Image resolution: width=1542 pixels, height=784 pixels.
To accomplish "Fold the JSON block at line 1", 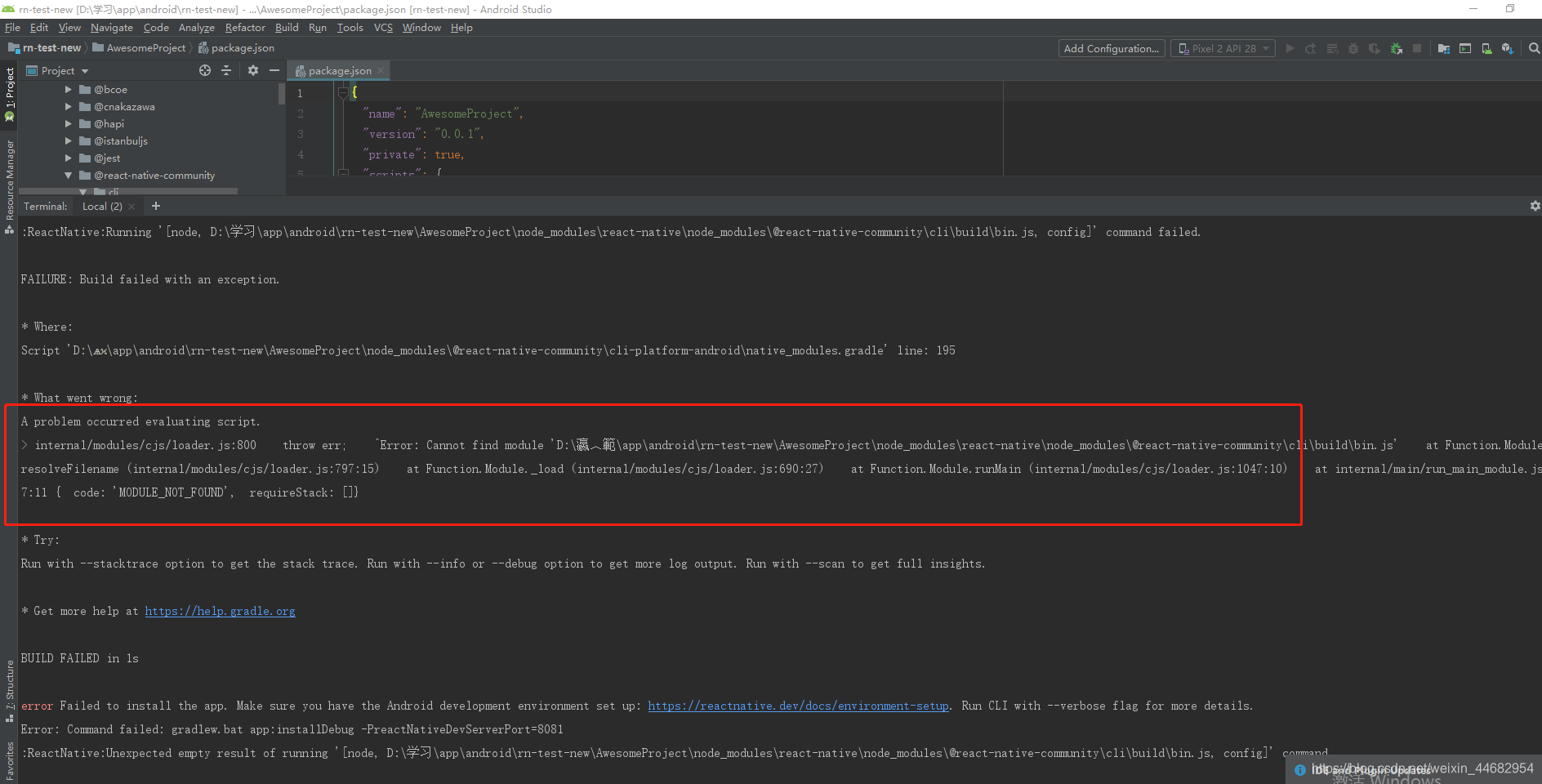I will point(343,93).
